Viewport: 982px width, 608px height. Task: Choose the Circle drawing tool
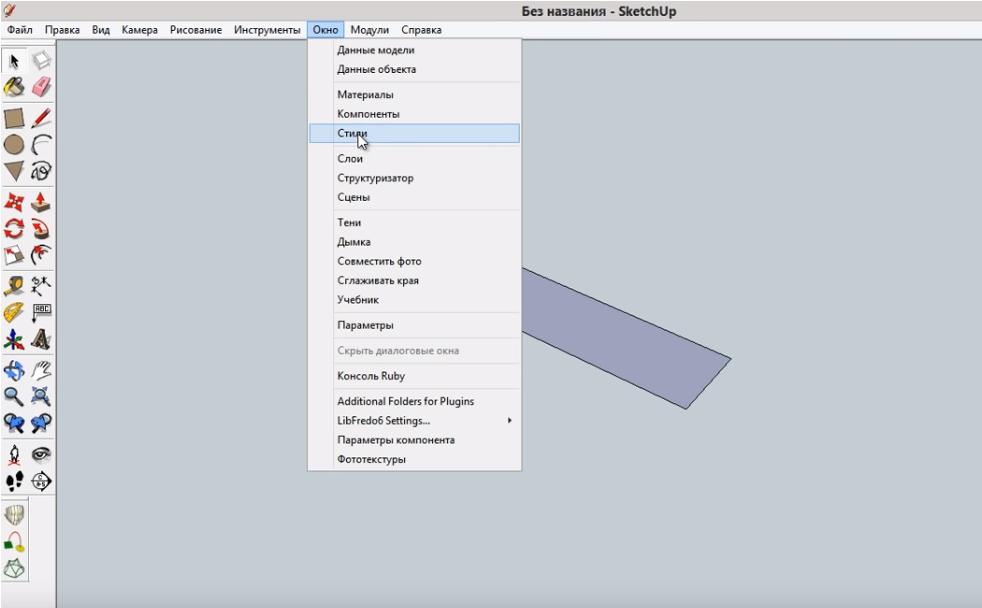[14, 144]
